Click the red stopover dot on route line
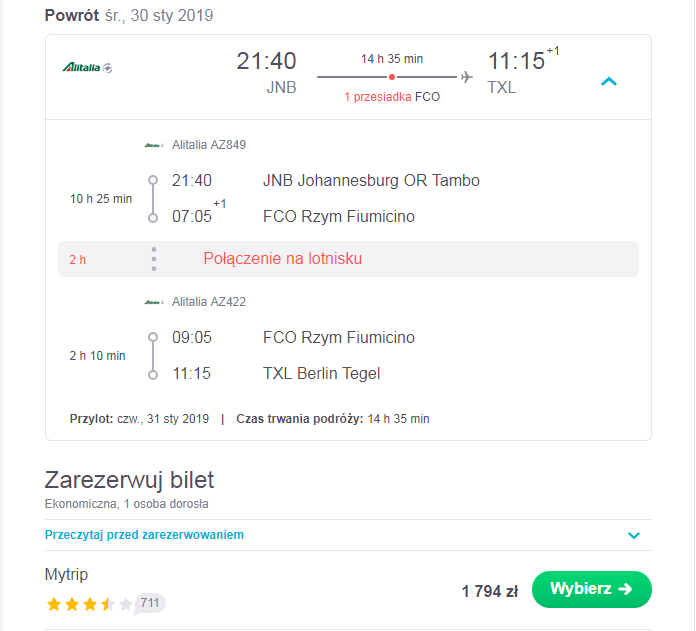 click(x=392, y=77)
